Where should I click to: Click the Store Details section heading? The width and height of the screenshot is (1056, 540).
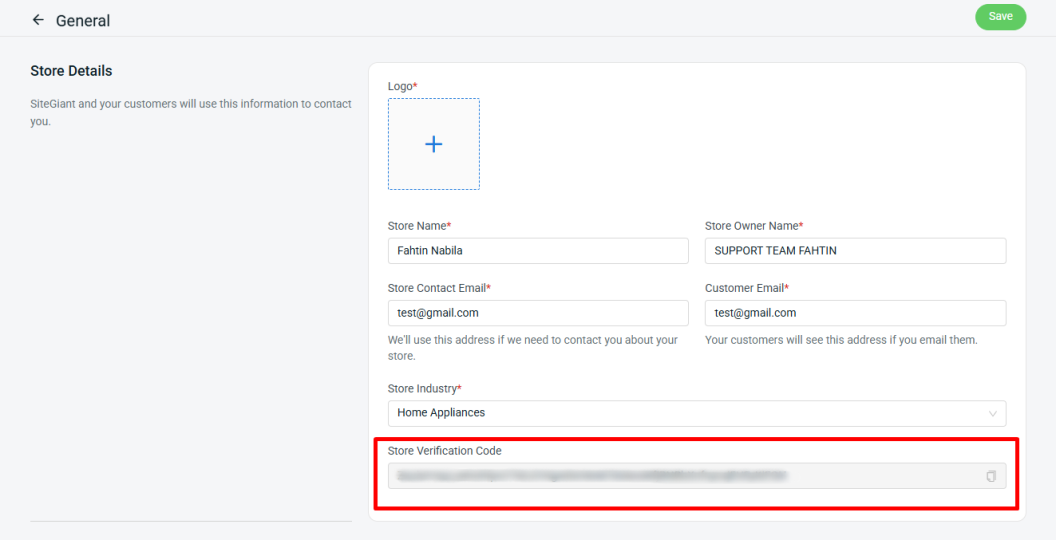(x=71, y=71)
